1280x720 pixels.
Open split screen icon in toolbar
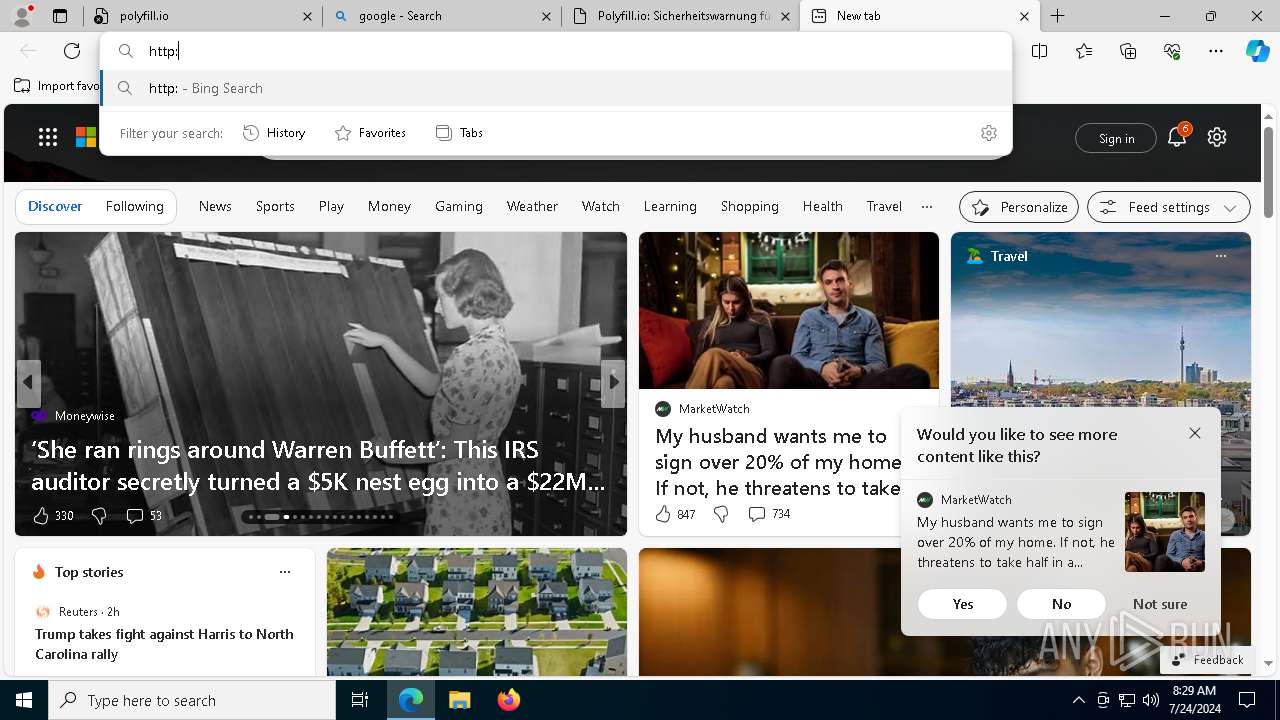pos(1040,51)
